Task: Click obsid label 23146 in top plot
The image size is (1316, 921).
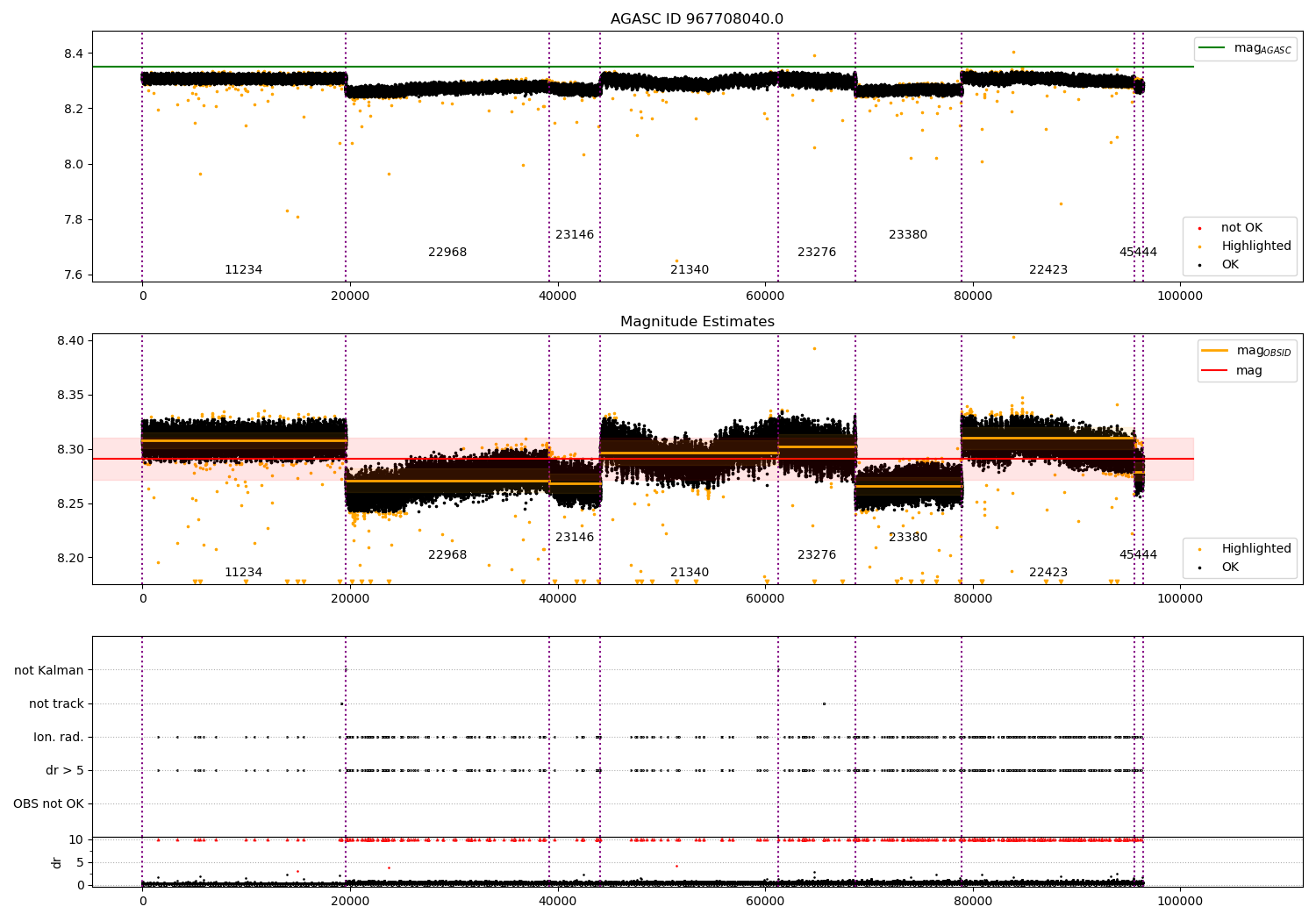Action: pyautogui.click(x=575, y=235)
